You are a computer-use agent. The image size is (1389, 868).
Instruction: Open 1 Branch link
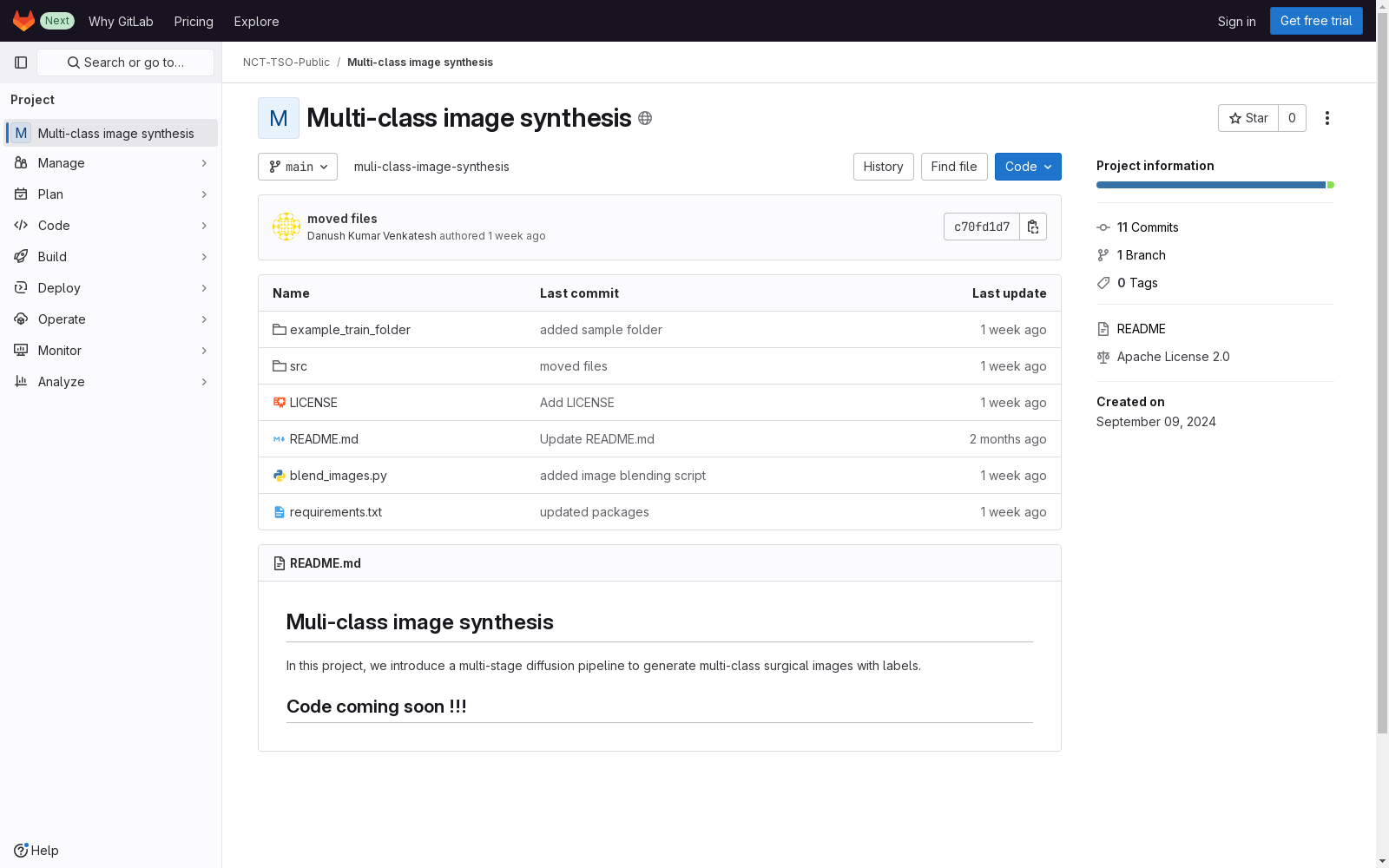1142,255
